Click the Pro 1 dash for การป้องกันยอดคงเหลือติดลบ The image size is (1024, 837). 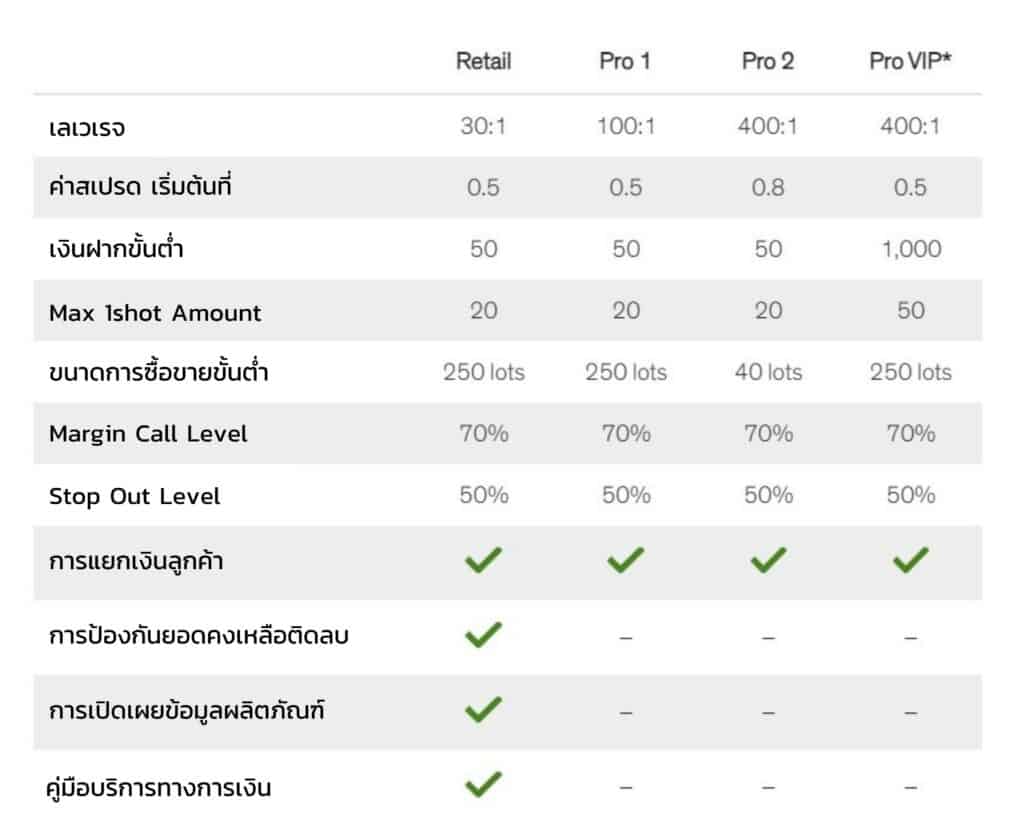[626, 637]
